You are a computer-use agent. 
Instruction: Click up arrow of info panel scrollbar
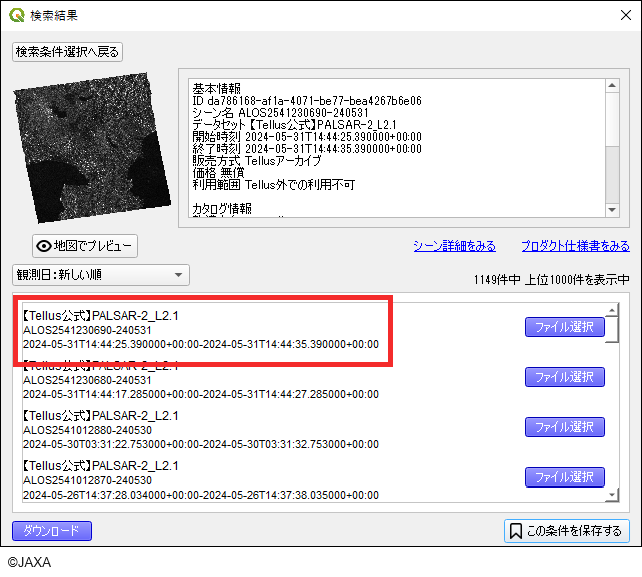612,85
